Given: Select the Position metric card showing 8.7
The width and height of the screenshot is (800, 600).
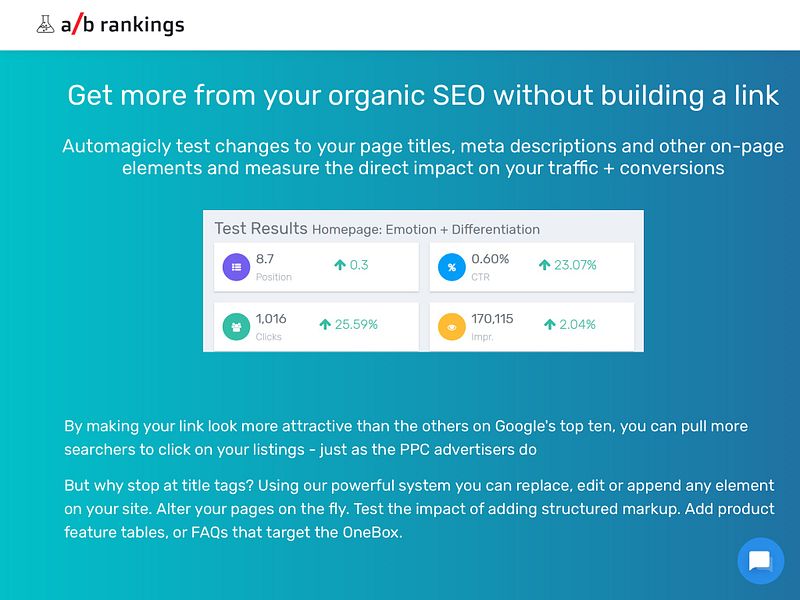Looking at the screenshot, I should pos(316,266).
